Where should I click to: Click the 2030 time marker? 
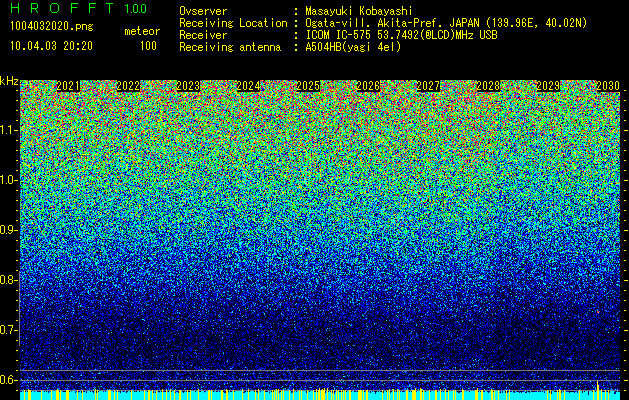608,86
